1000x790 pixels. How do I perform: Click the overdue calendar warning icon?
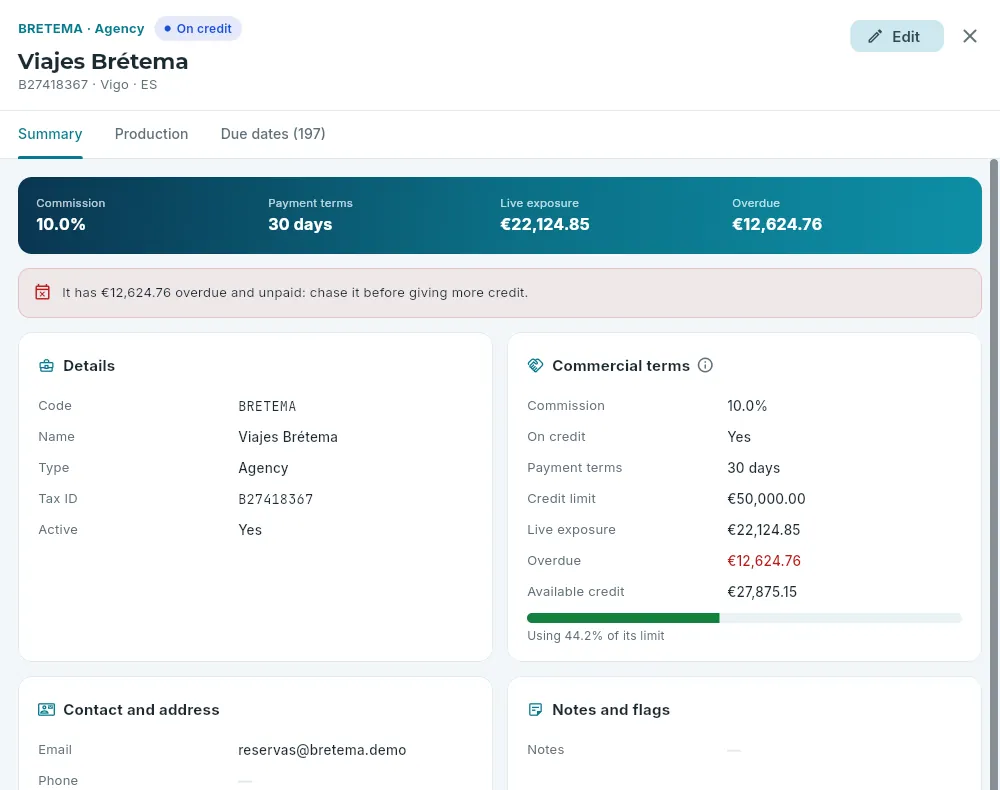42,293
